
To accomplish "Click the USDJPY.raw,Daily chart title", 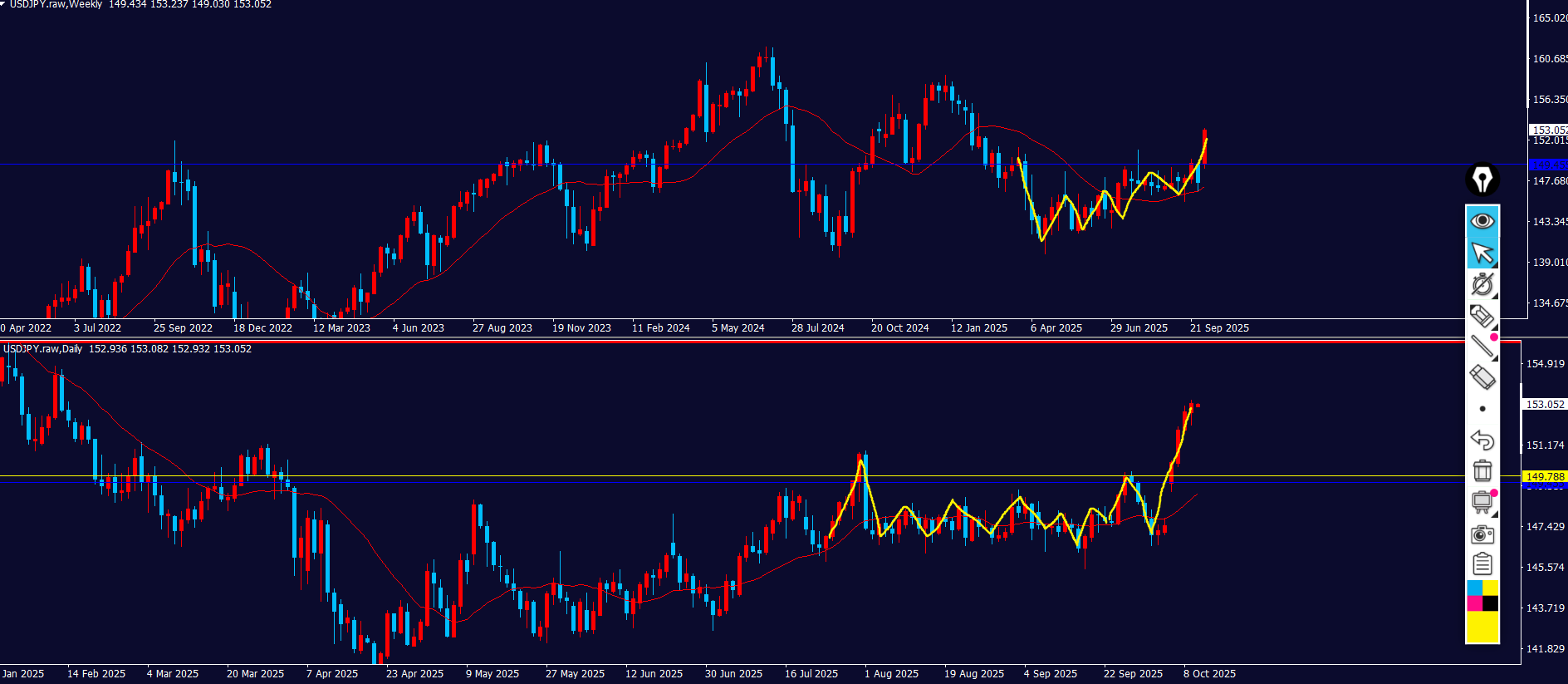I will [x=43, y=349].
